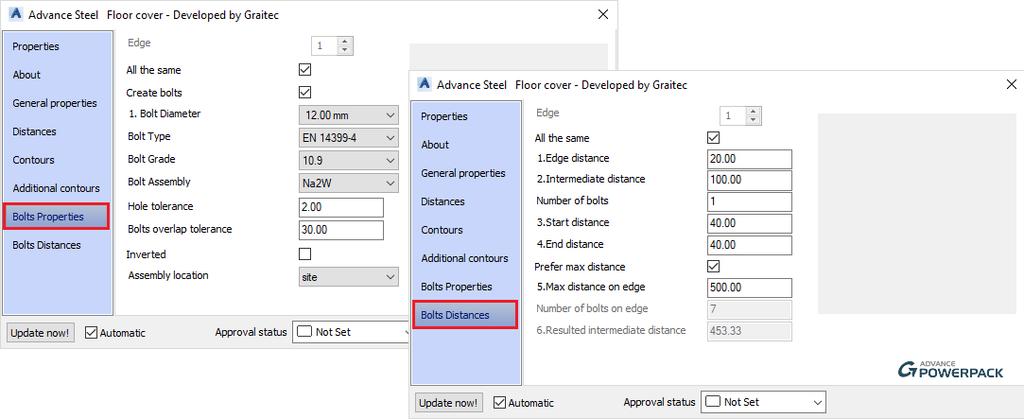The image size is (1024, 419).
Task: Click the Advance Steel logo in back window title
Action: [17, 14]
